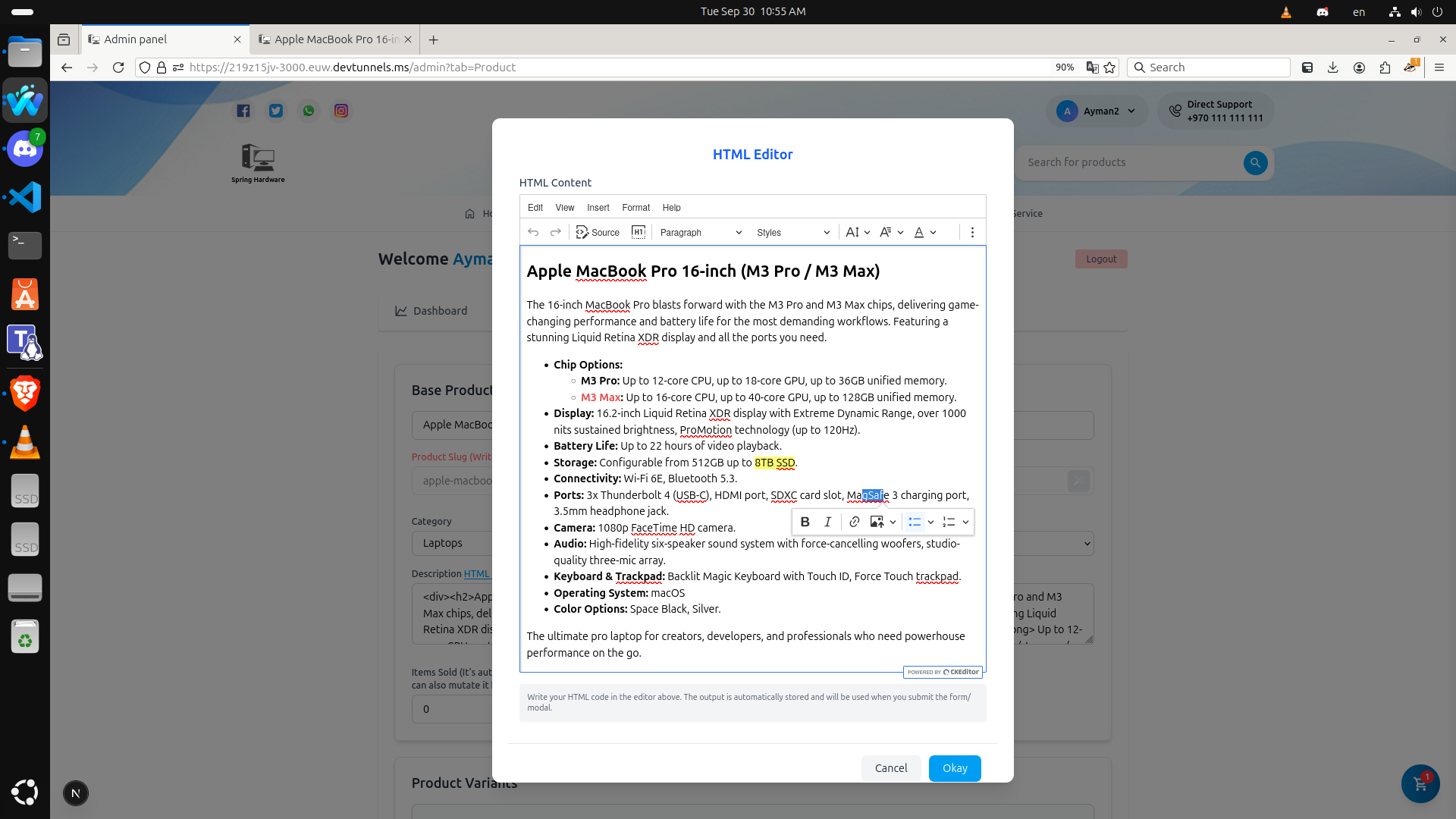The image size is (1456, 819).
Task: Click the Source button in the editor toolbar
Action: click(x=597, y=232)
